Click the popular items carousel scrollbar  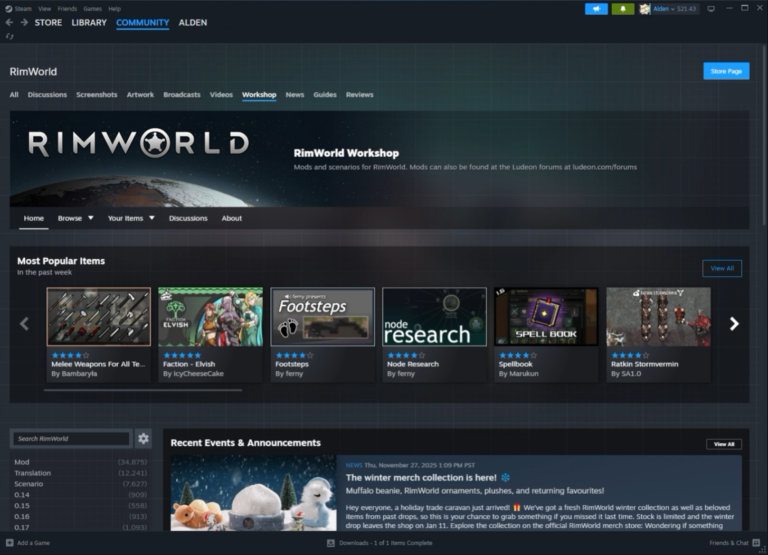(143, 390)
